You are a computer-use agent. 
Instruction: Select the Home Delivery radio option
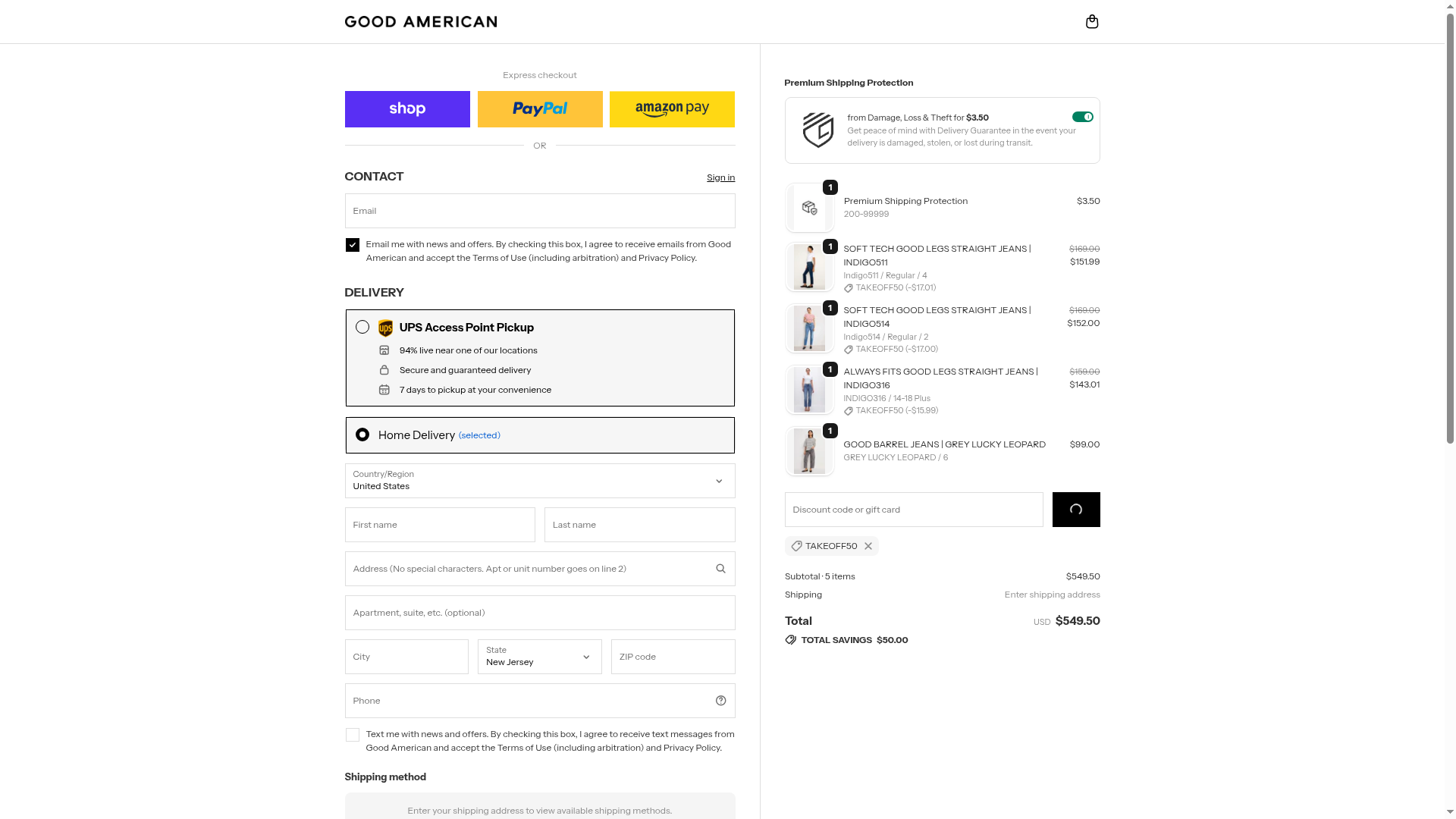(x=362, y=435)
